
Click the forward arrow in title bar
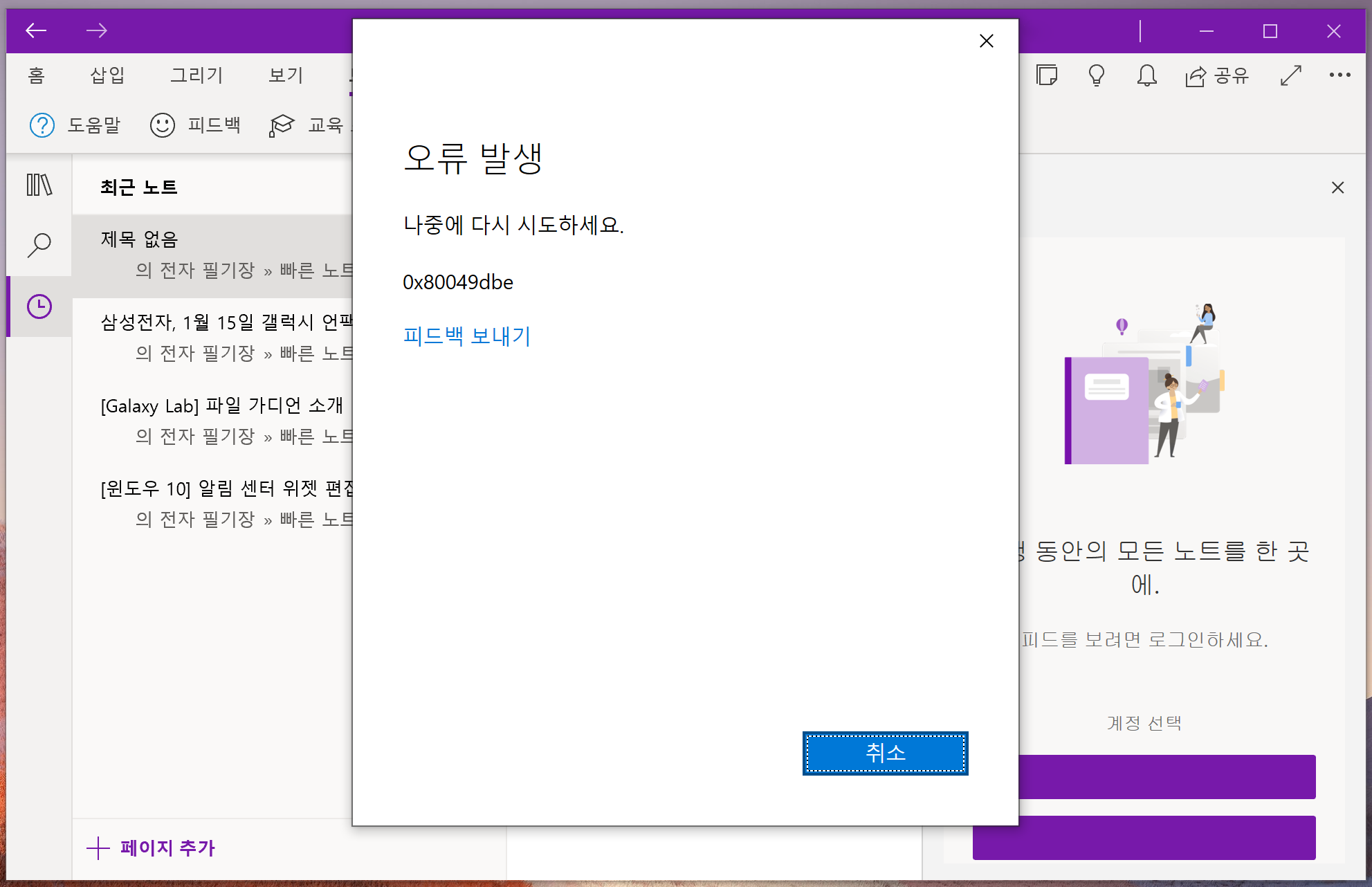[x=96, y=30]
